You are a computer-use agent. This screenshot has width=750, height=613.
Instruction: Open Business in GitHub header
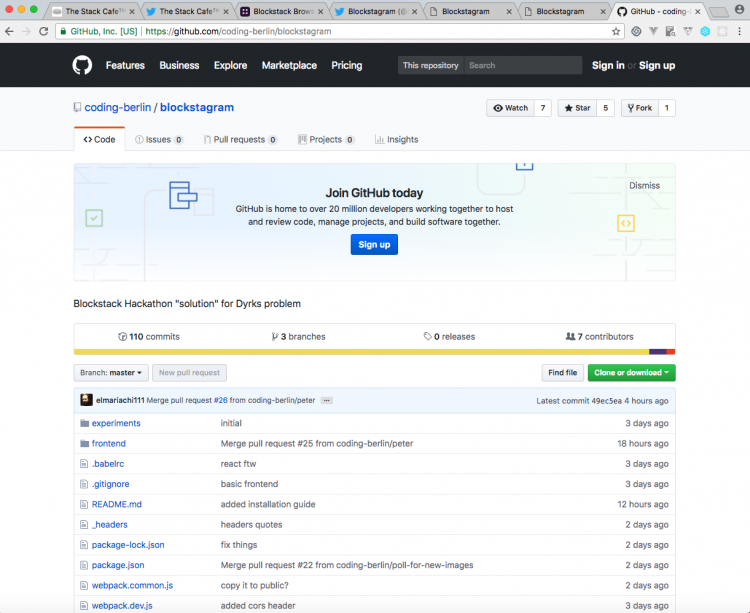(x=179, y=66)
